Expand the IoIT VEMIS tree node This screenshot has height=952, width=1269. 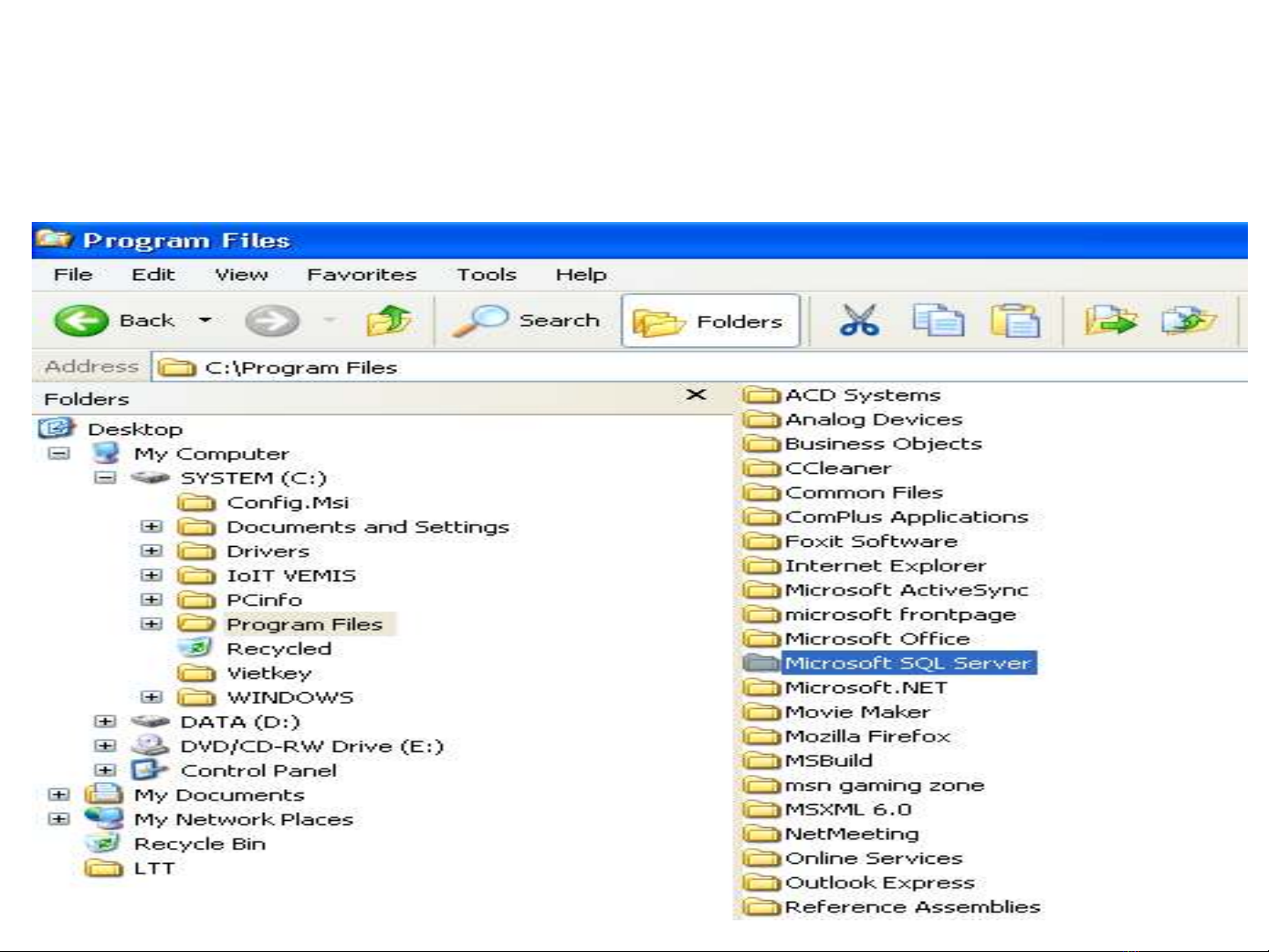tap(151, 575)
